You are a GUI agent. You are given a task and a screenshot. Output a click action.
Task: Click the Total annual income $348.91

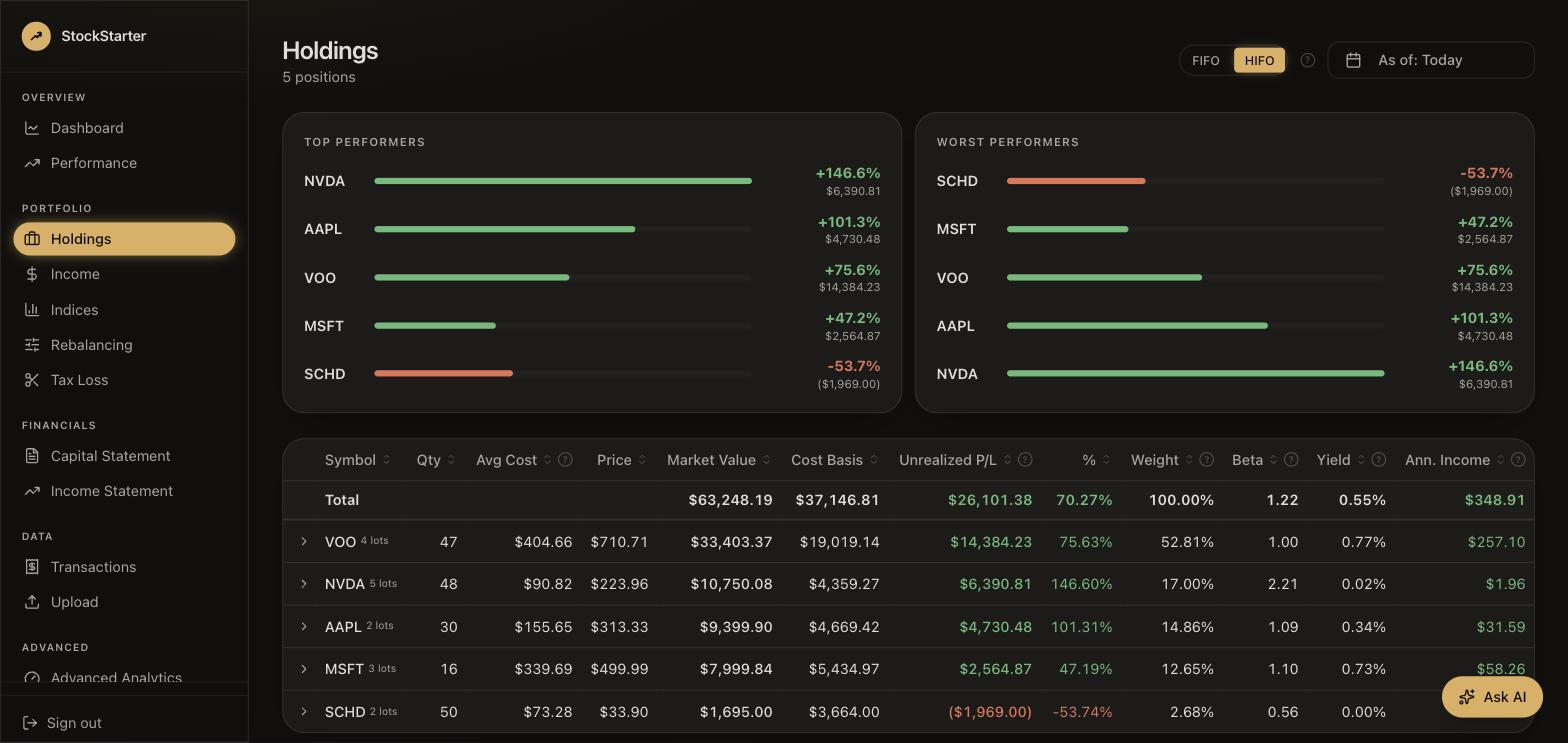(x=1495, y=500)
